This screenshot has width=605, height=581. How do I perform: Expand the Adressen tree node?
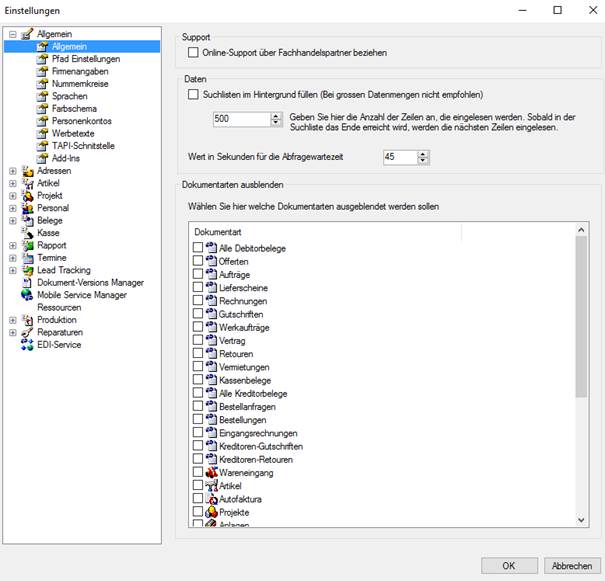tap(13, 171)
